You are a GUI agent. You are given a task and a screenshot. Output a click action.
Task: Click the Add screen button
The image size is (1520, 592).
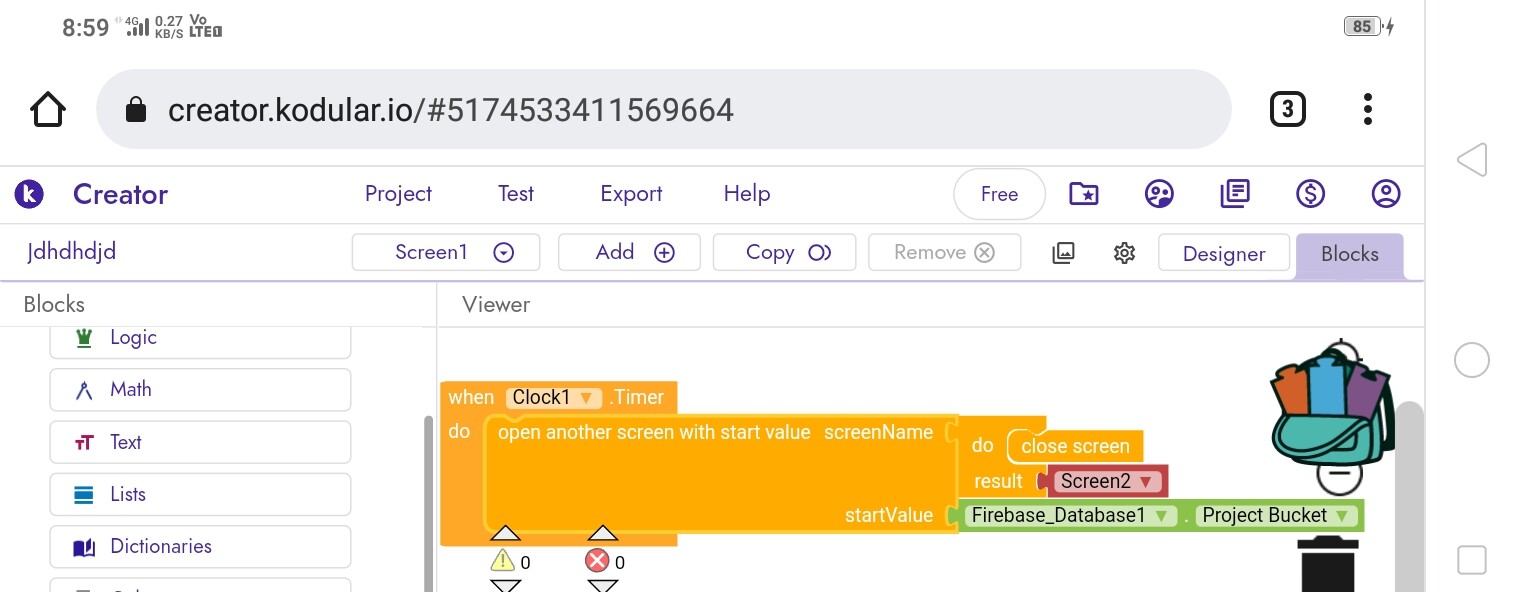[x=629, y=252]
